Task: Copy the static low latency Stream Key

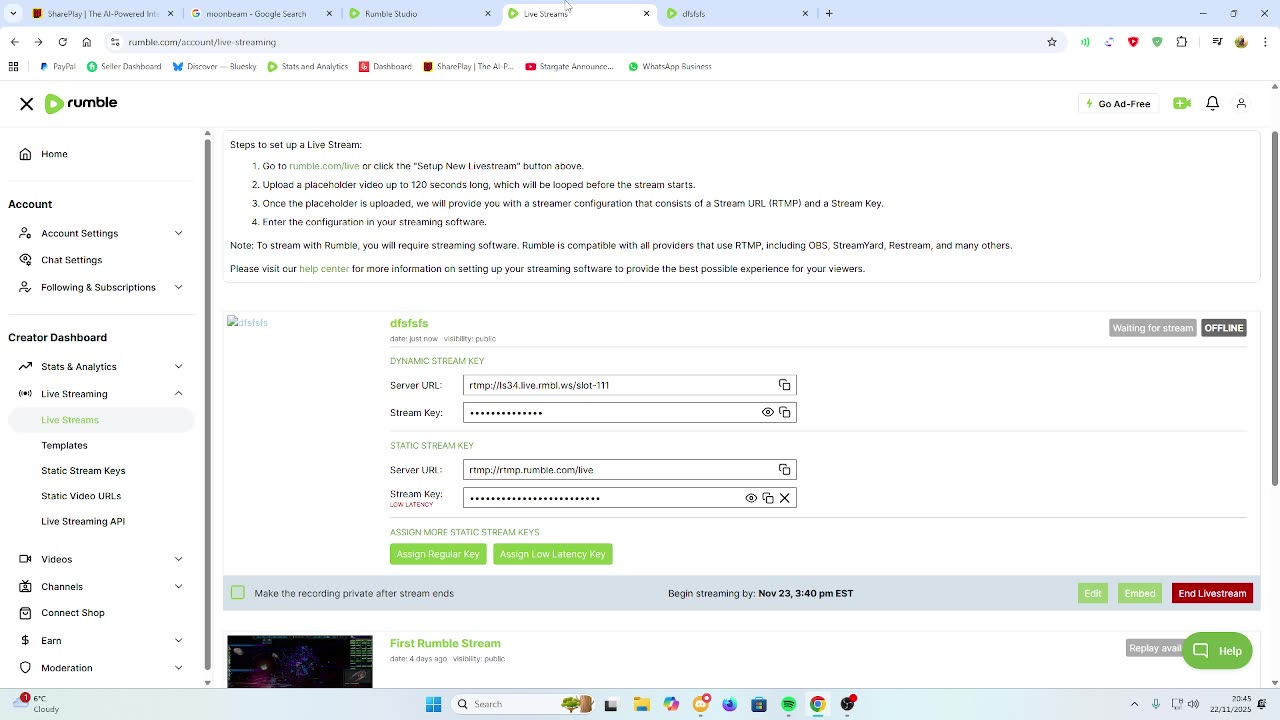Action: coord(768,498)
